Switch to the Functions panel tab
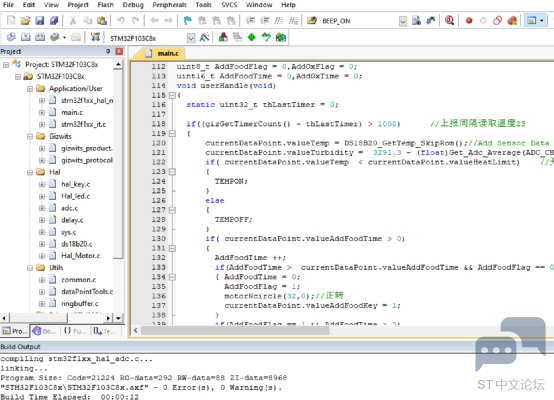The width and height of the screenshot is (554, 400). [x=75, y=331]
